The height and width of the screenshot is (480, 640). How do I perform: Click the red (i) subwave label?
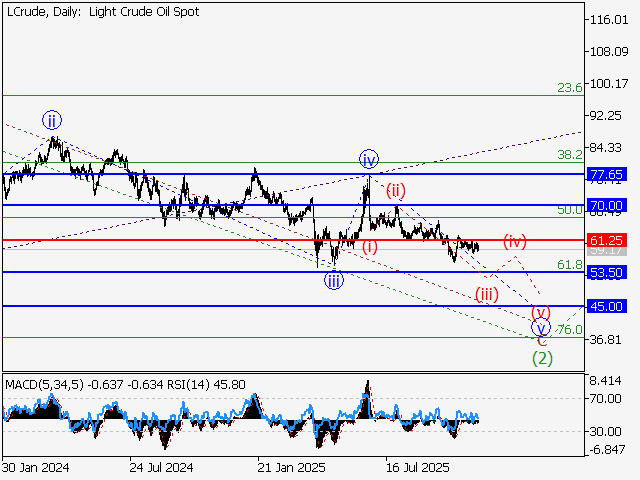click(370, 247)
